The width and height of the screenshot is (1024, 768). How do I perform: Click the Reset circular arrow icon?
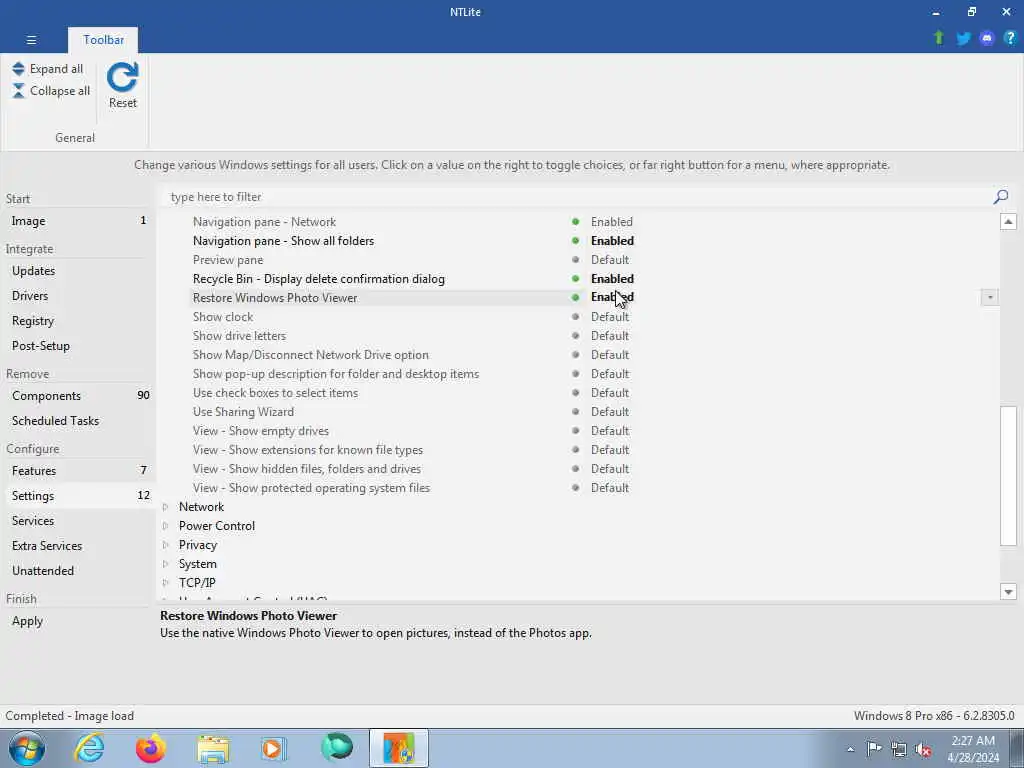pos(123,78)
